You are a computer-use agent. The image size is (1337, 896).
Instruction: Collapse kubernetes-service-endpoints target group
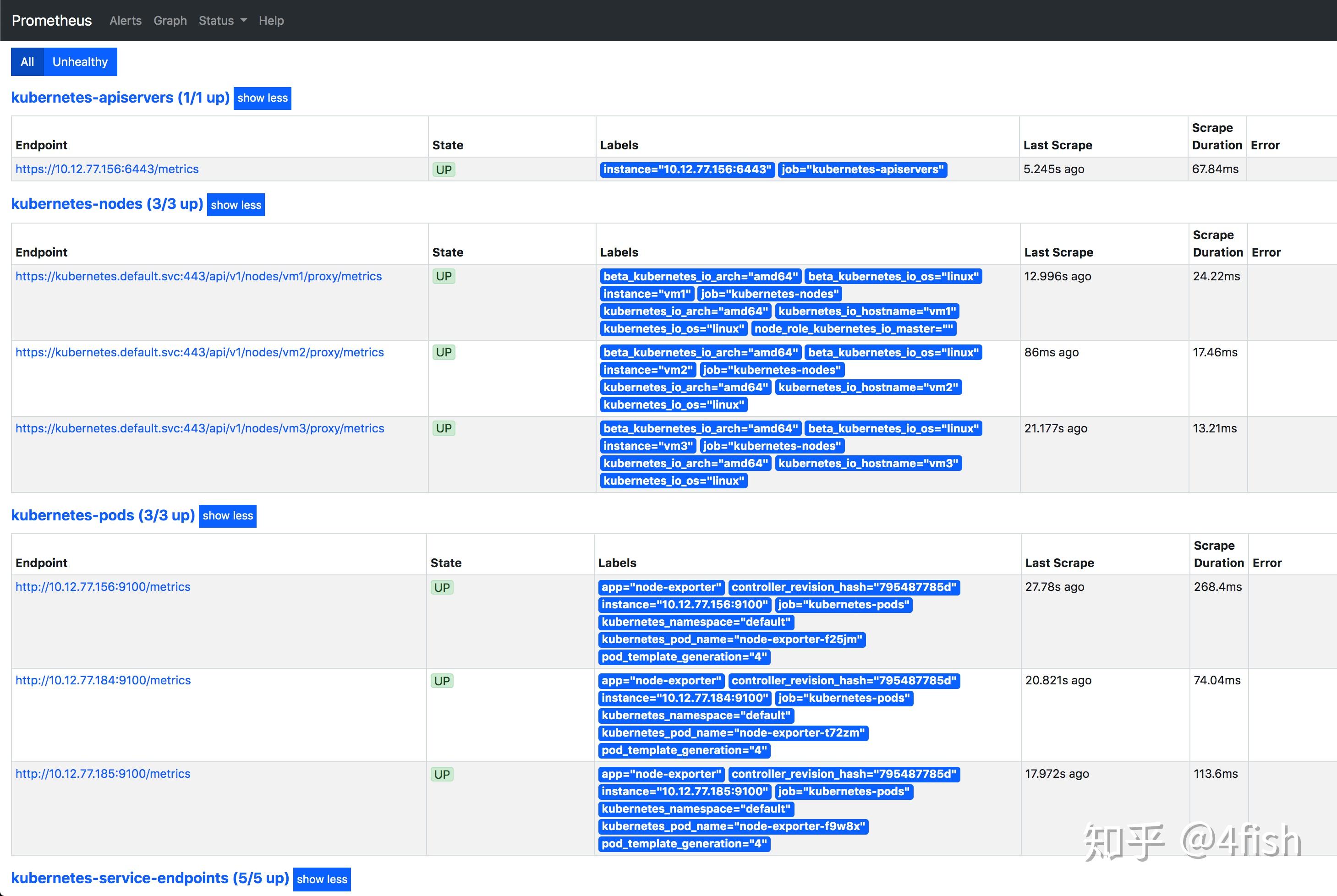(322, 880)
